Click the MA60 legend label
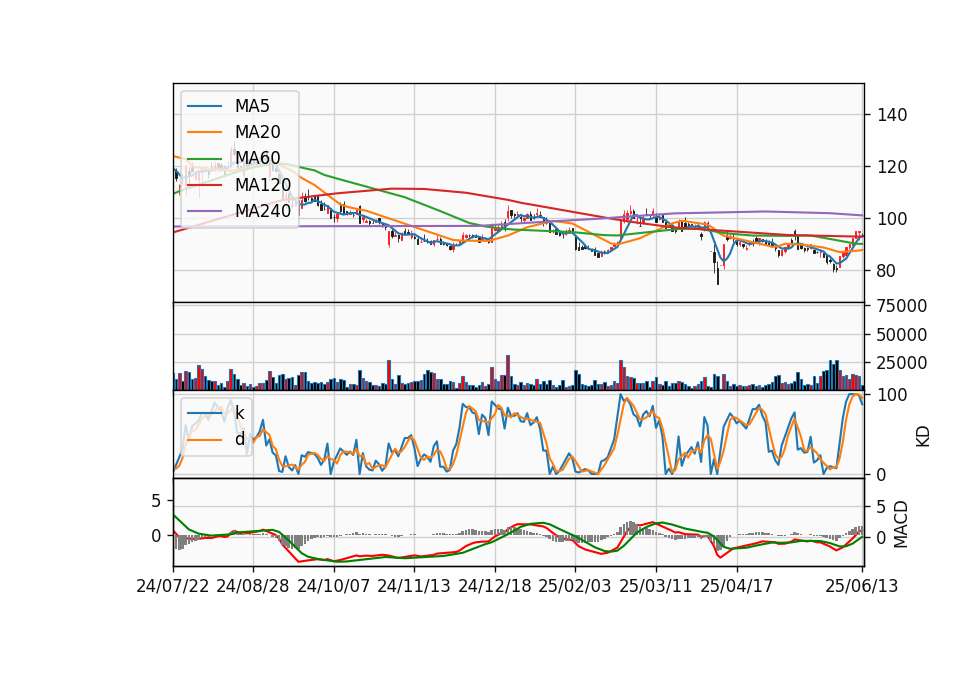Image resolution: width=960 pixels, height=690 pixels. 258,158
